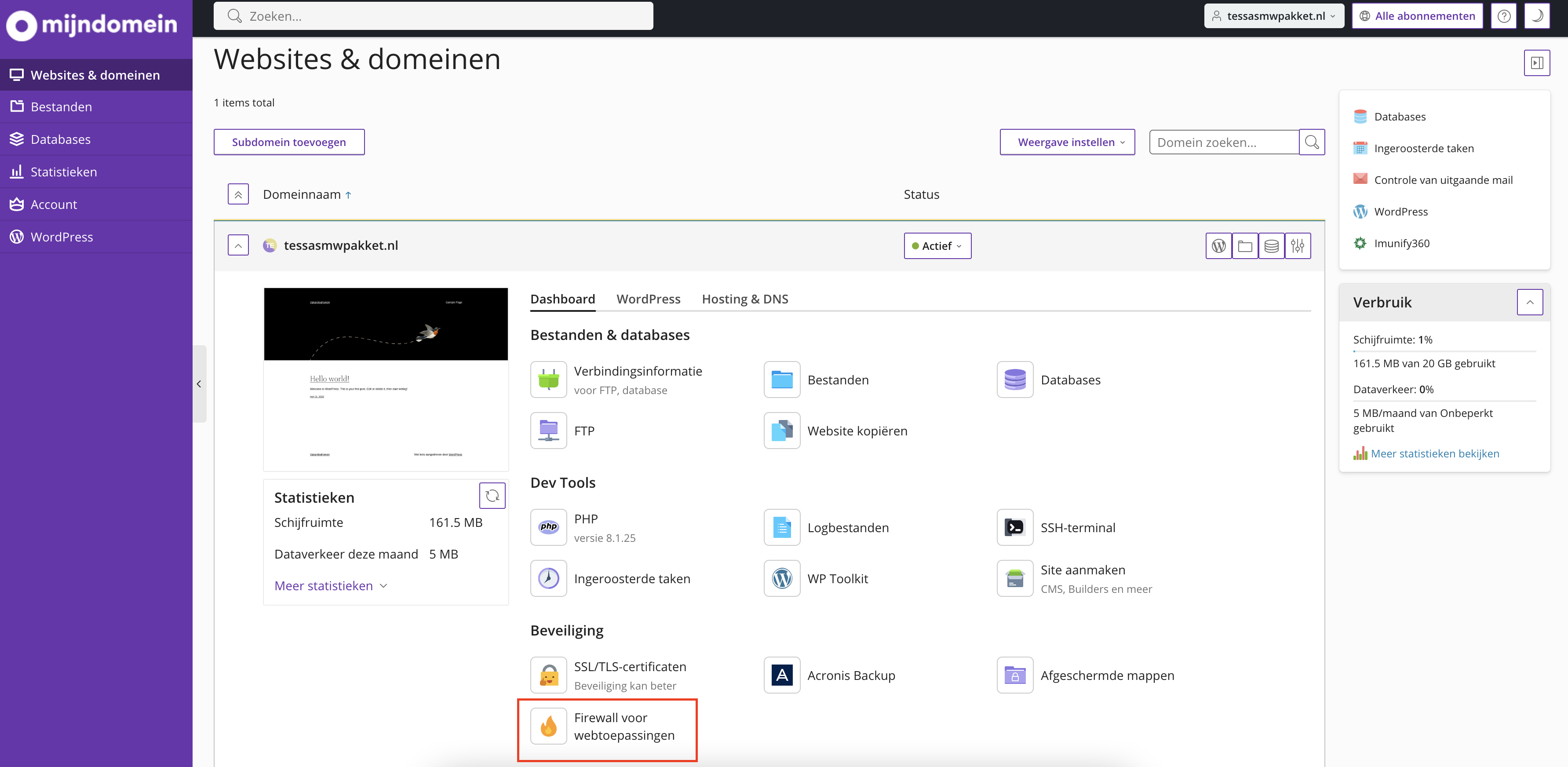Switch to WordPress tab
This screenshot has height=767, width=1568.
point(649,298)
